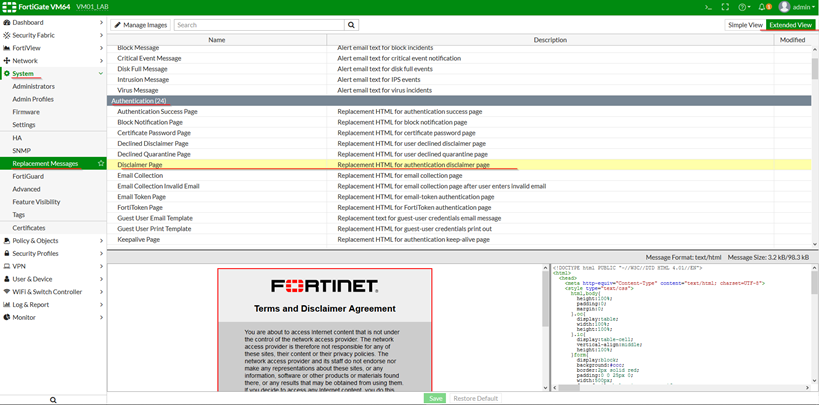
Task: Click the Restore Default button
Action: pos(475,398)
